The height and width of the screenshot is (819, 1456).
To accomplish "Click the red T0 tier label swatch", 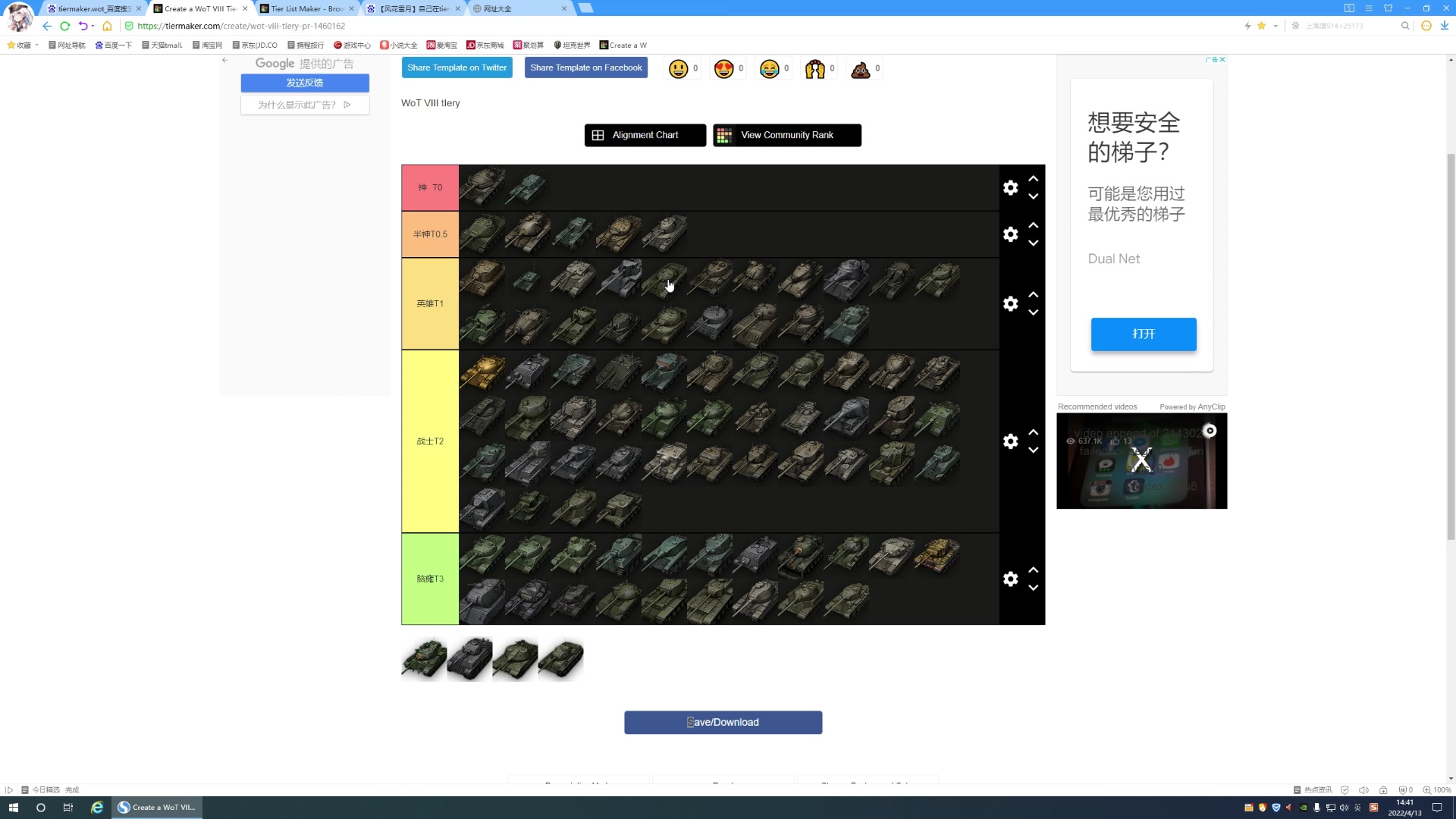I will 430,187.
